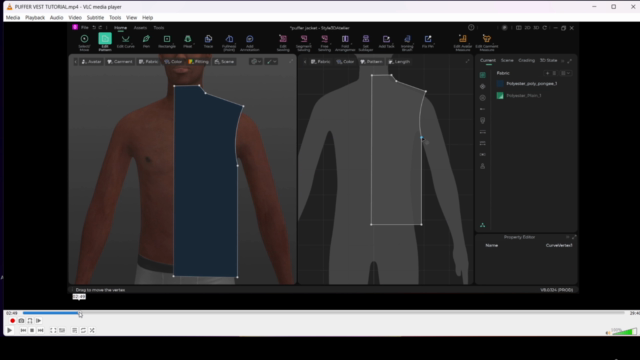
Task: Click the Length button in 2D view
Action: (x=399, y=62)
